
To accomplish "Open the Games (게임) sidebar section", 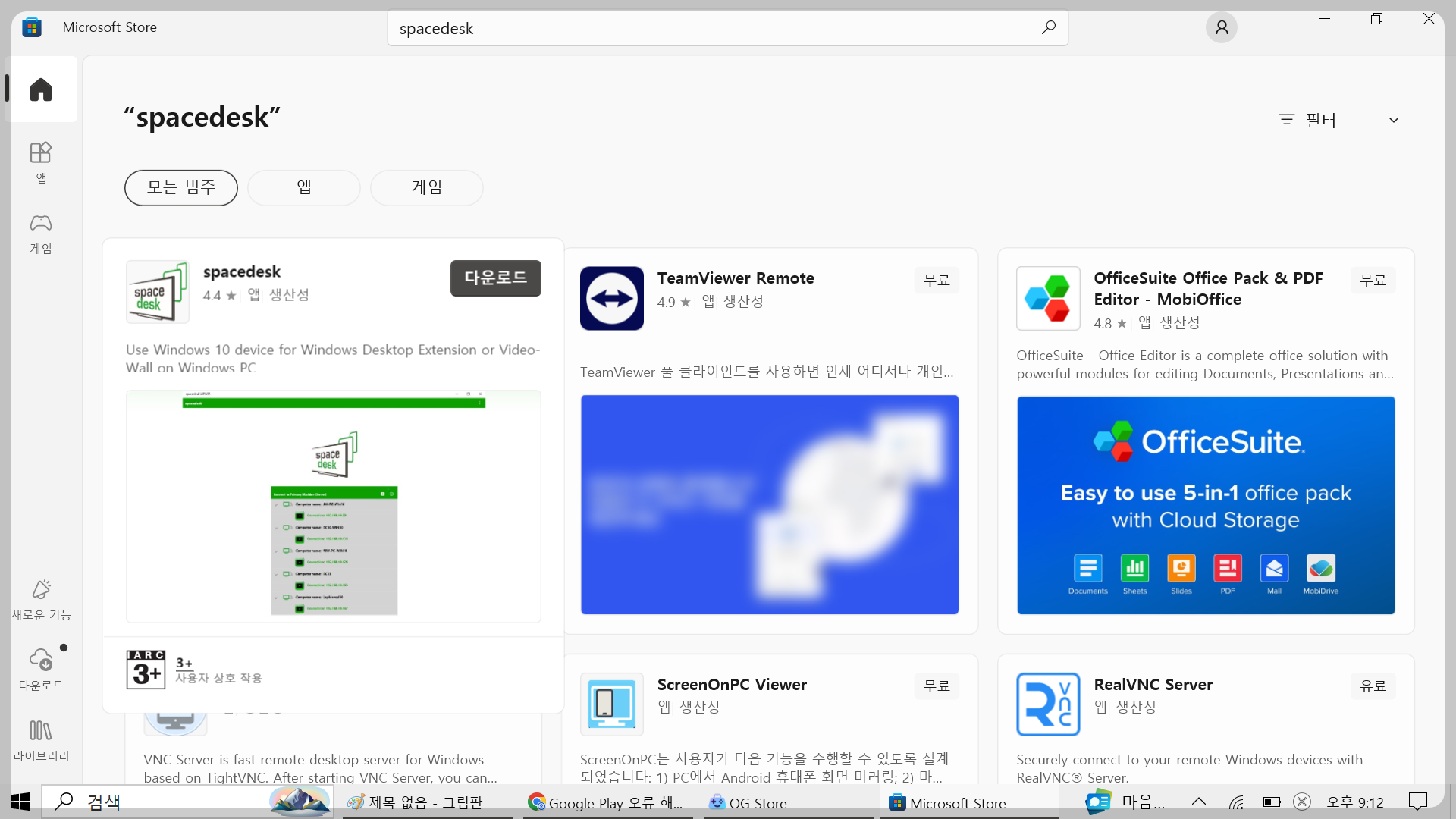I will point(41,233).
